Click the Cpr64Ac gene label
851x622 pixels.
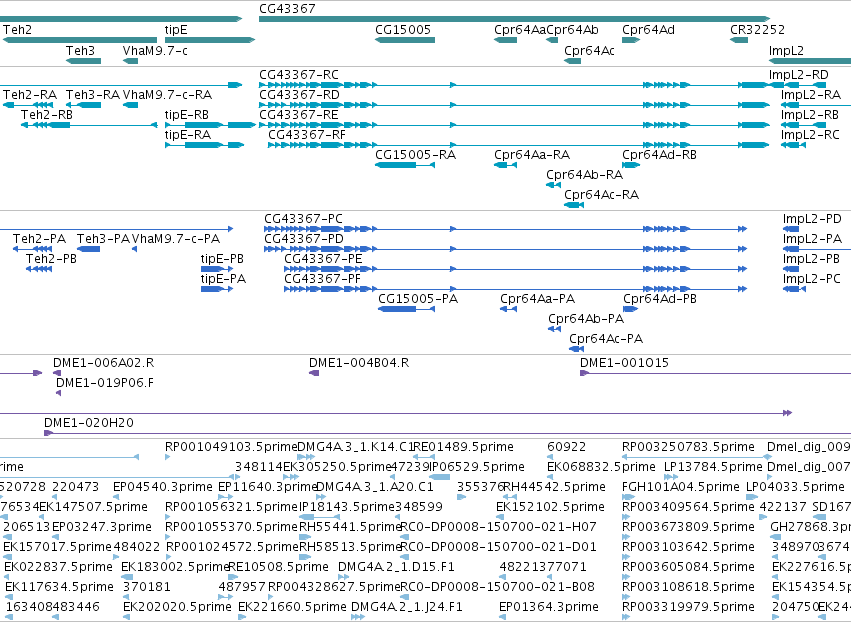coord(589,50)
